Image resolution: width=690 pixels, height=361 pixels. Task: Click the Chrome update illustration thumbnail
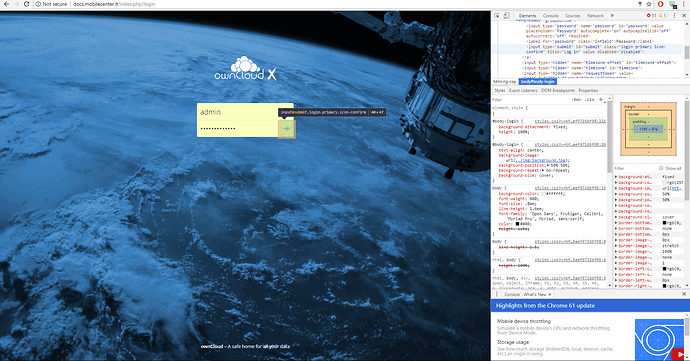659,339
